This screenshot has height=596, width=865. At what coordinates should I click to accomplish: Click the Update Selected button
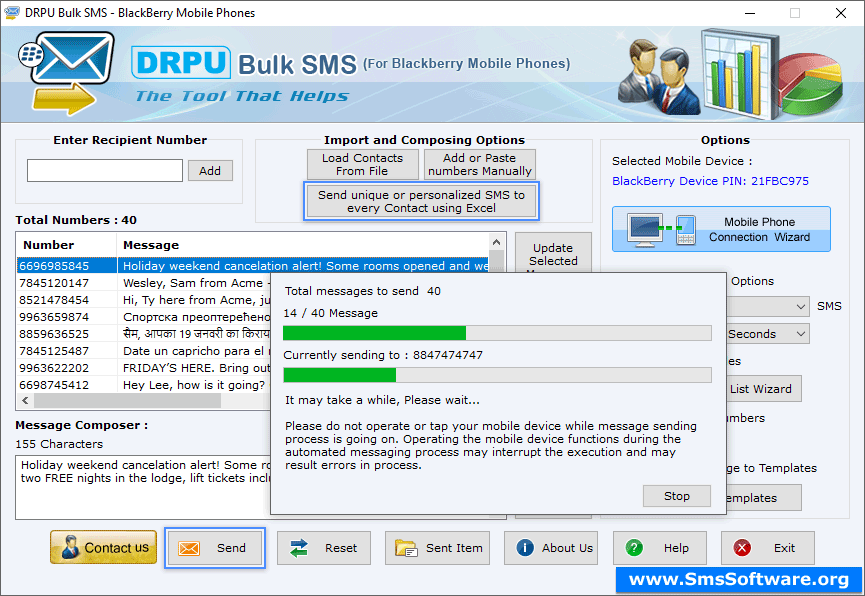tap(553, 254)
